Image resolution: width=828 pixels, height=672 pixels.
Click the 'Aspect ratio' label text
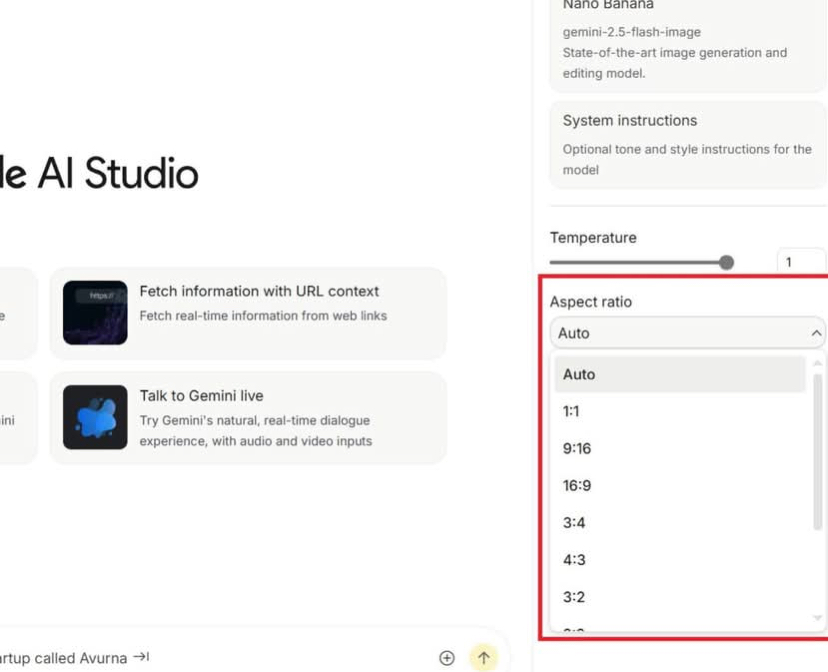[590, 302]
